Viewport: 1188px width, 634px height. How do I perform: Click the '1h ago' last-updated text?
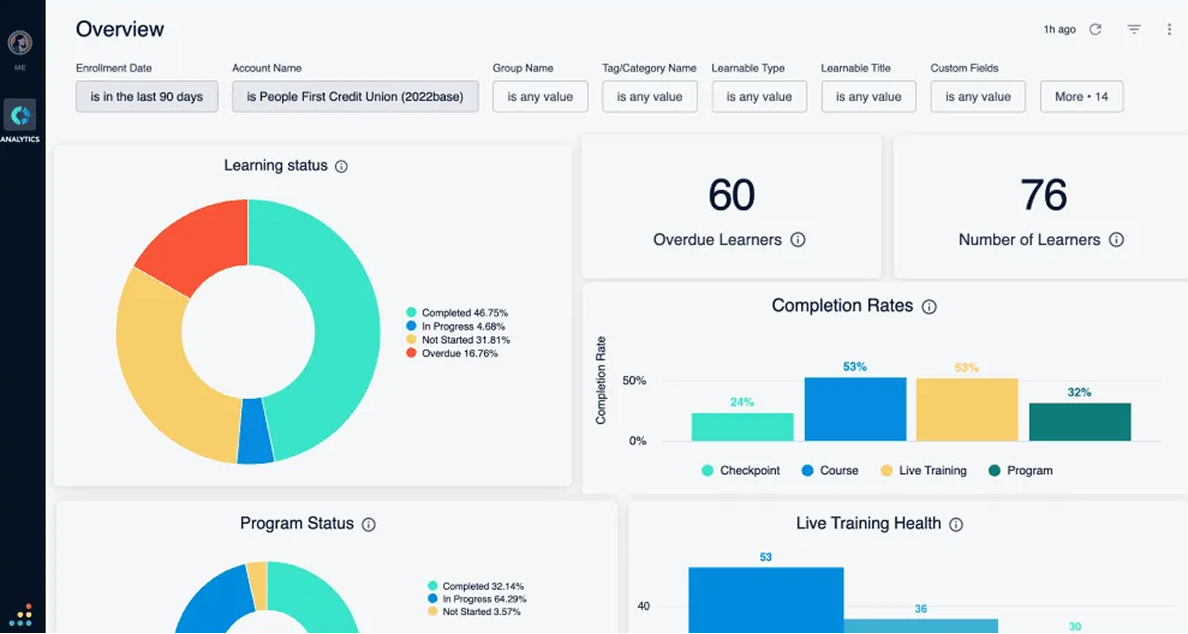[x=1059, y=30]
